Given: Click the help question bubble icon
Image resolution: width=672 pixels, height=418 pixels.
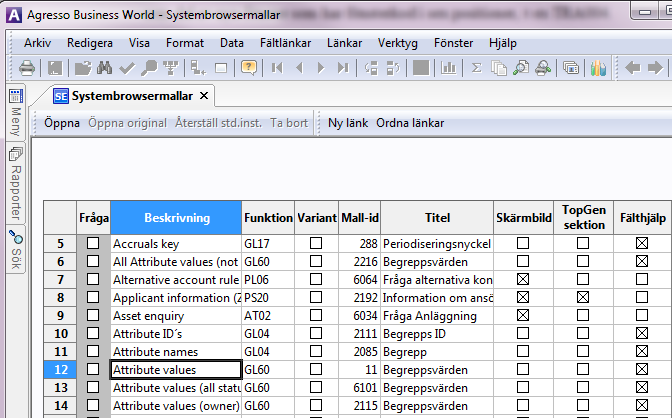Looking at the screenshot, I should 249,68.
